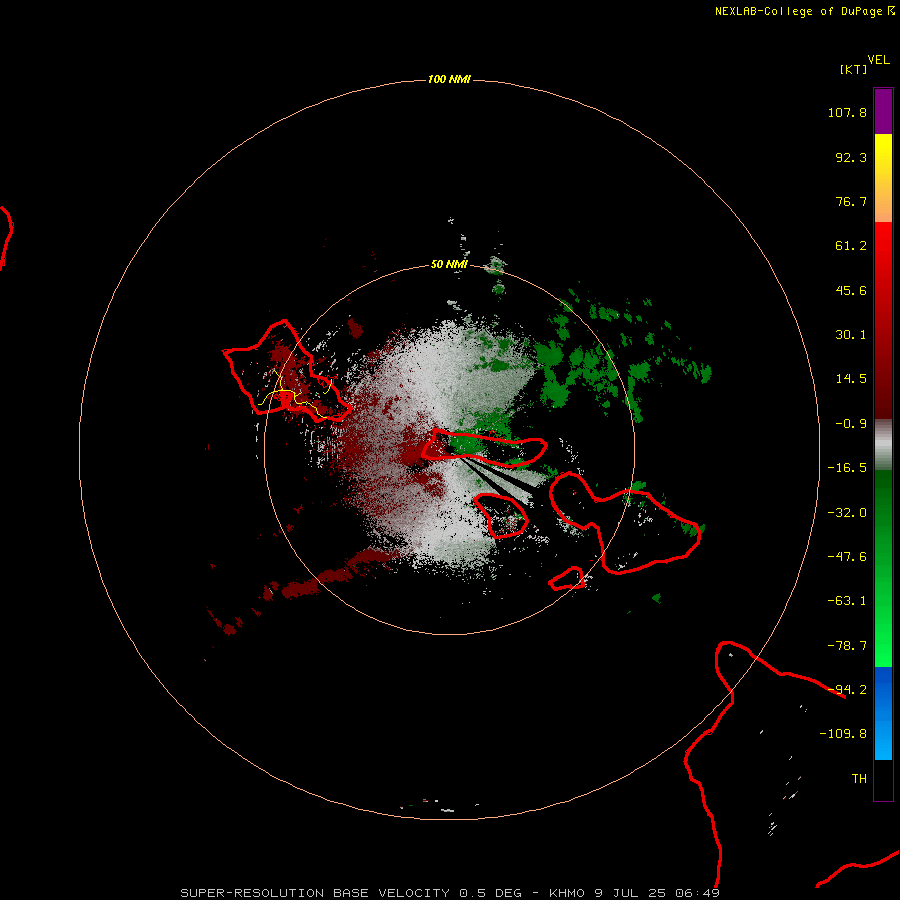Click the VEL legend title
Screen dimensions: 900x900
pyautogui.click(x=878, y=60)
